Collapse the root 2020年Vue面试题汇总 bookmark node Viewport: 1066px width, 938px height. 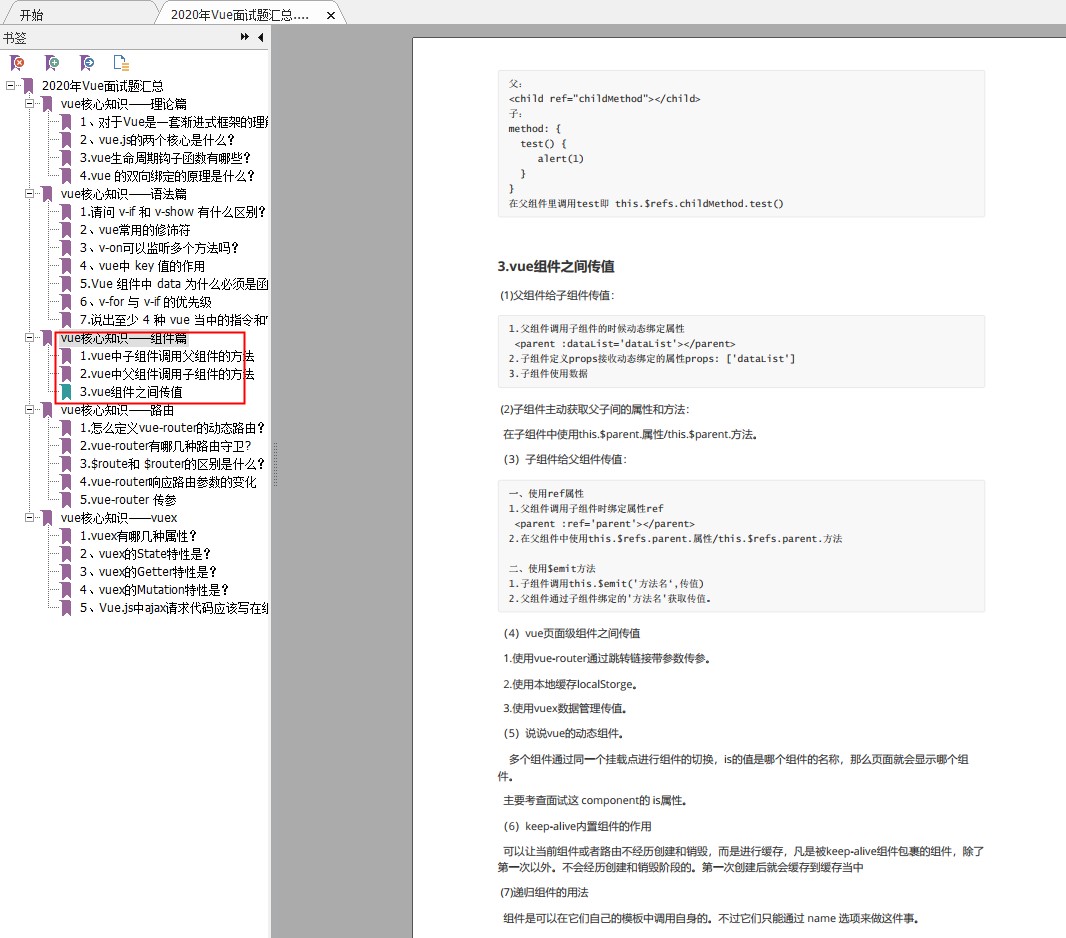tap(10, 86)
